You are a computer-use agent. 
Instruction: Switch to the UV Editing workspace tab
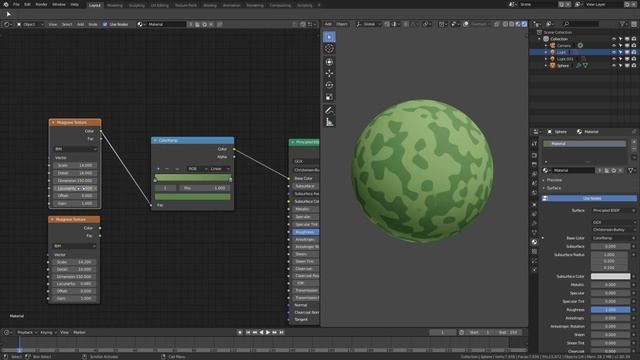coord(160,5)
